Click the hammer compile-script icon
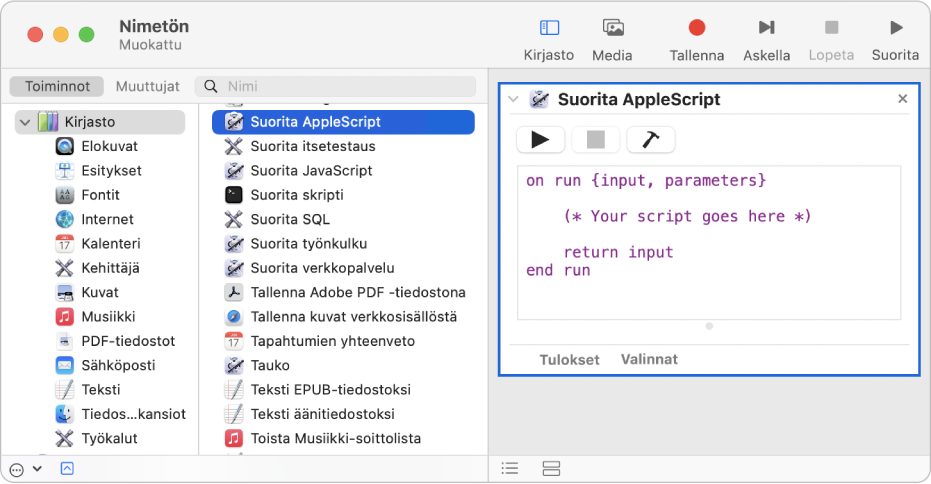Image resolution: width=931 pixels, height=484 pixels. [x=650, y=140]
